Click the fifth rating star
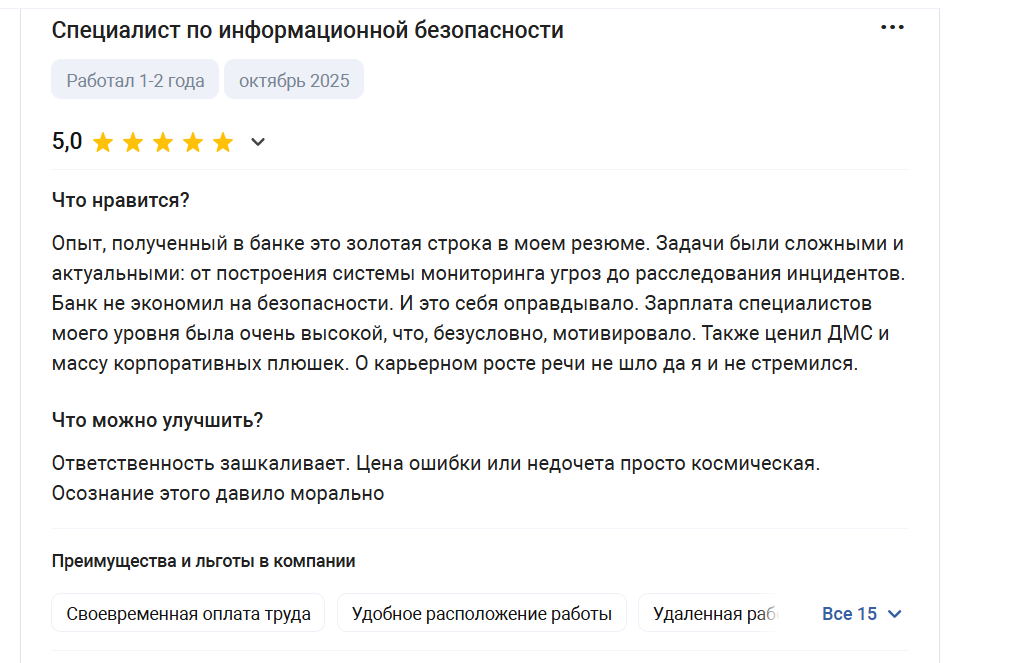Screen dimensions: 1036x663 223,142
